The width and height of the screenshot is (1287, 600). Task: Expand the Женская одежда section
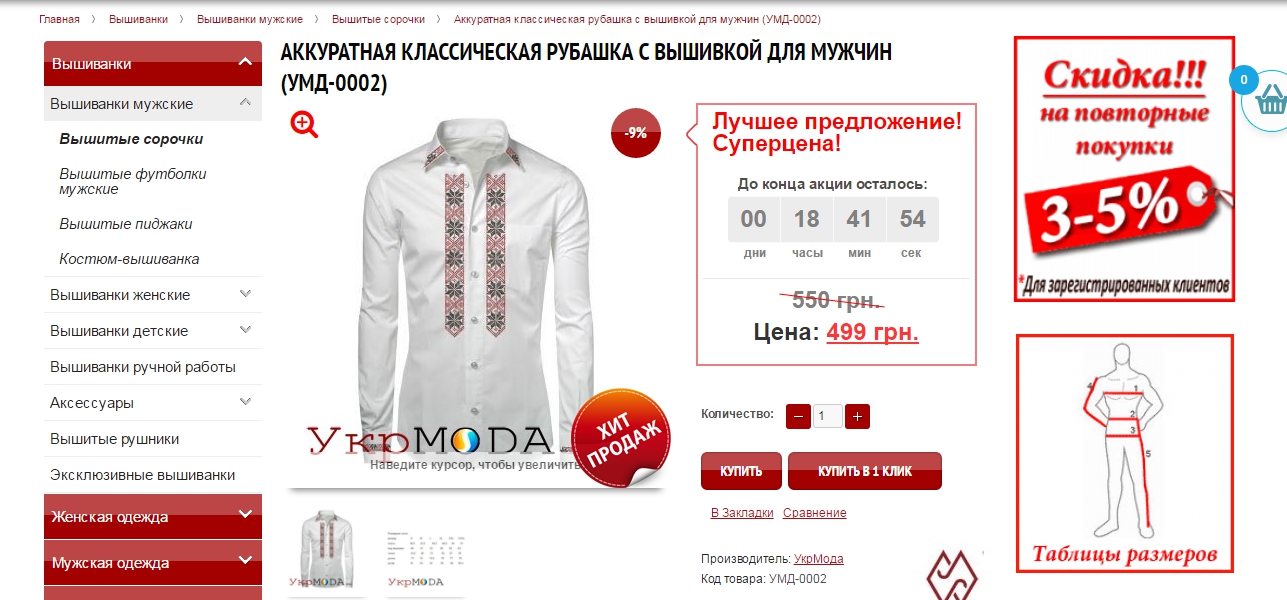point(245,515)
